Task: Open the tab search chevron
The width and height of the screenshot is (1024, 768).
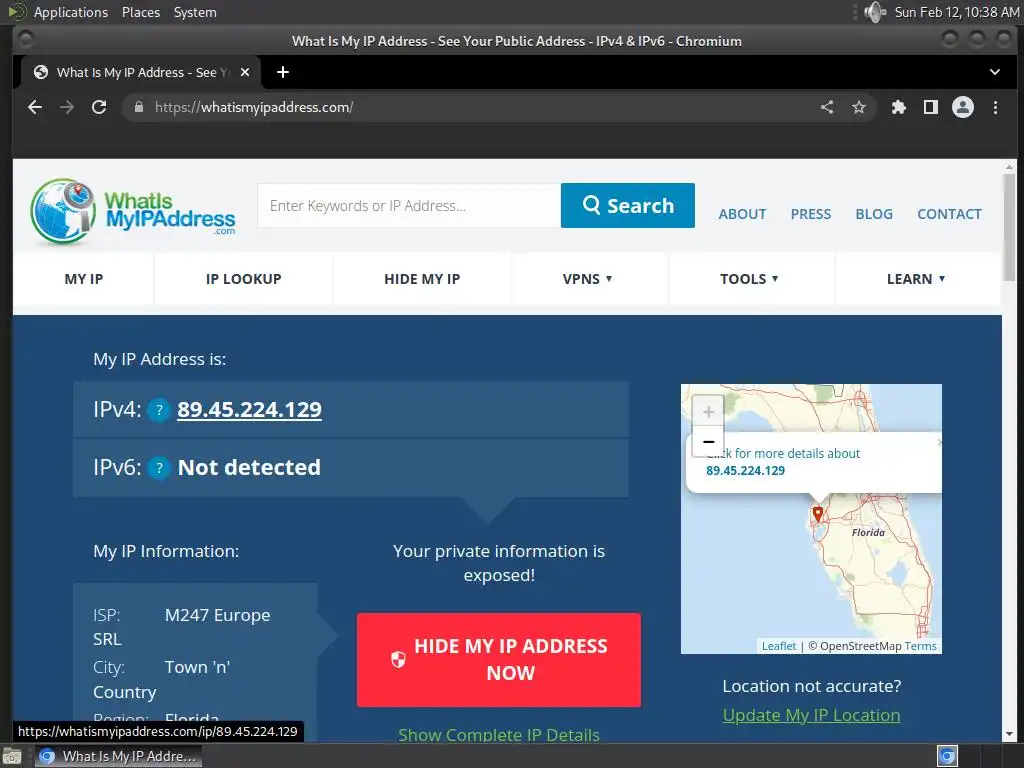Action: click(x=995, y=72)
